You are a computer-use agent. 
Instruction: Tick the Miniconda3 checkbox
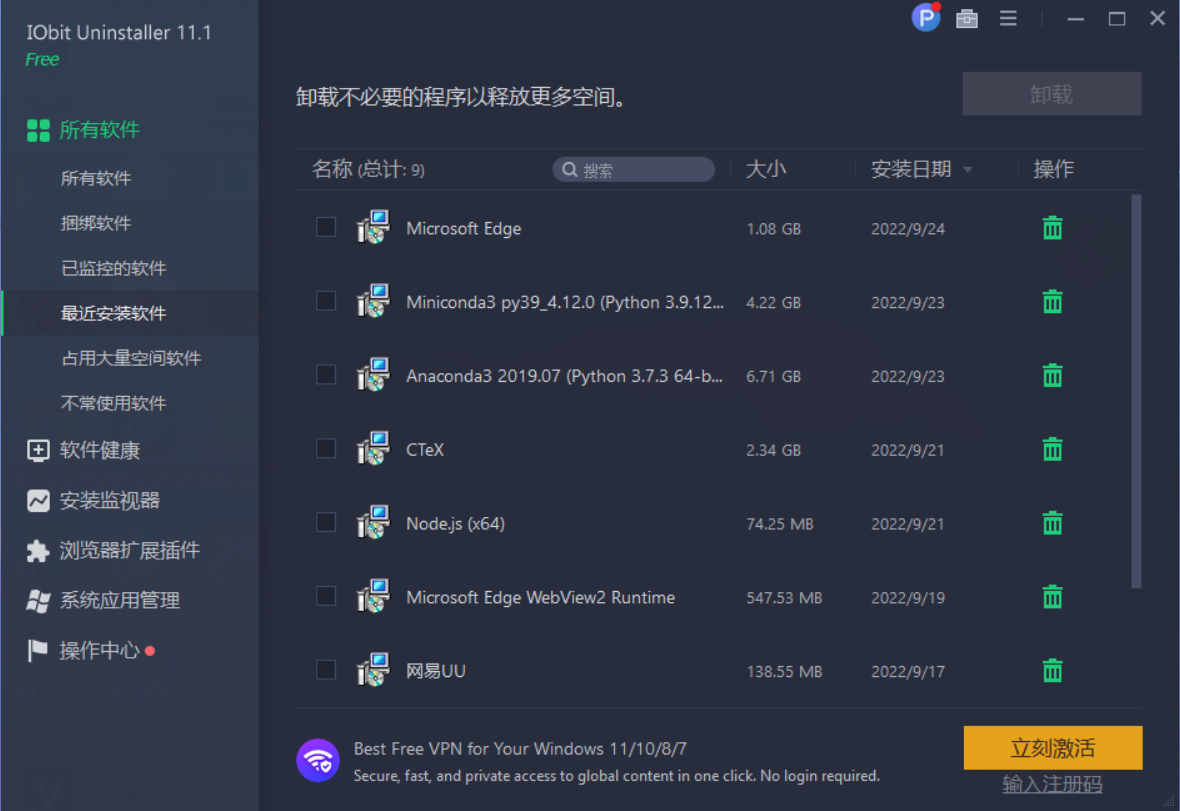coord(326,301)
